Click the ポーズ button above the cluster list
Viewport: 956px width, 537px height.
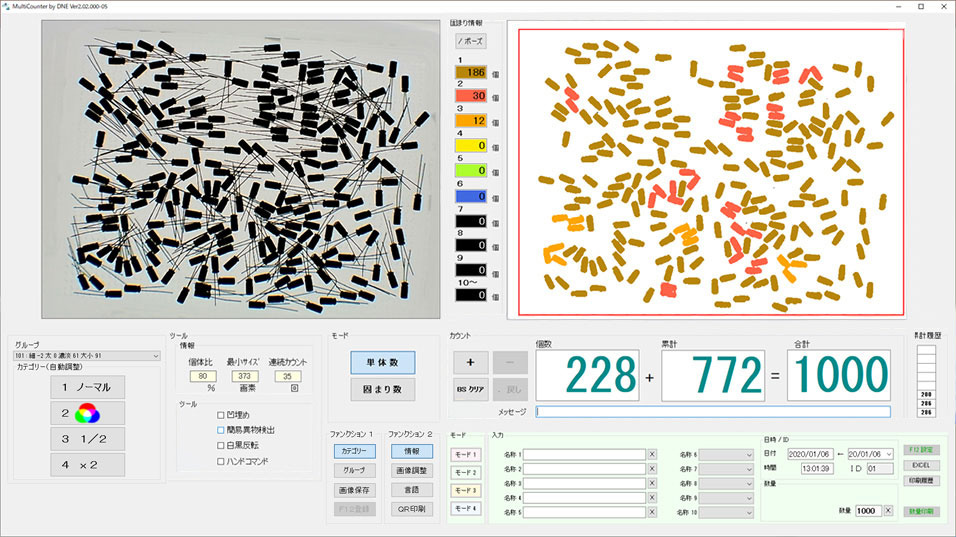click(470, 41)
